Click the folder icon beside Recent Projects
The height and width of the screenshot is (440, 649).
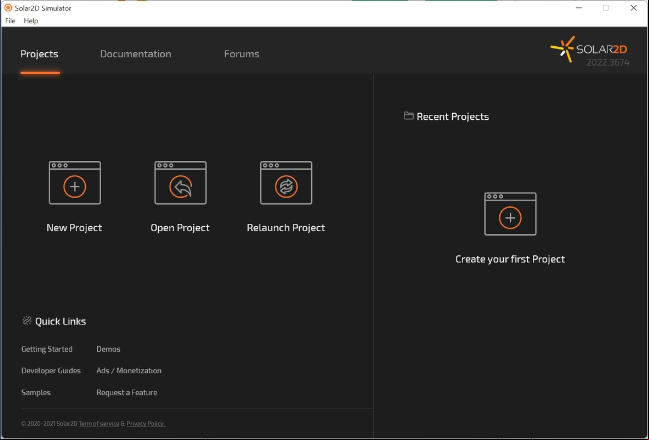409,116
